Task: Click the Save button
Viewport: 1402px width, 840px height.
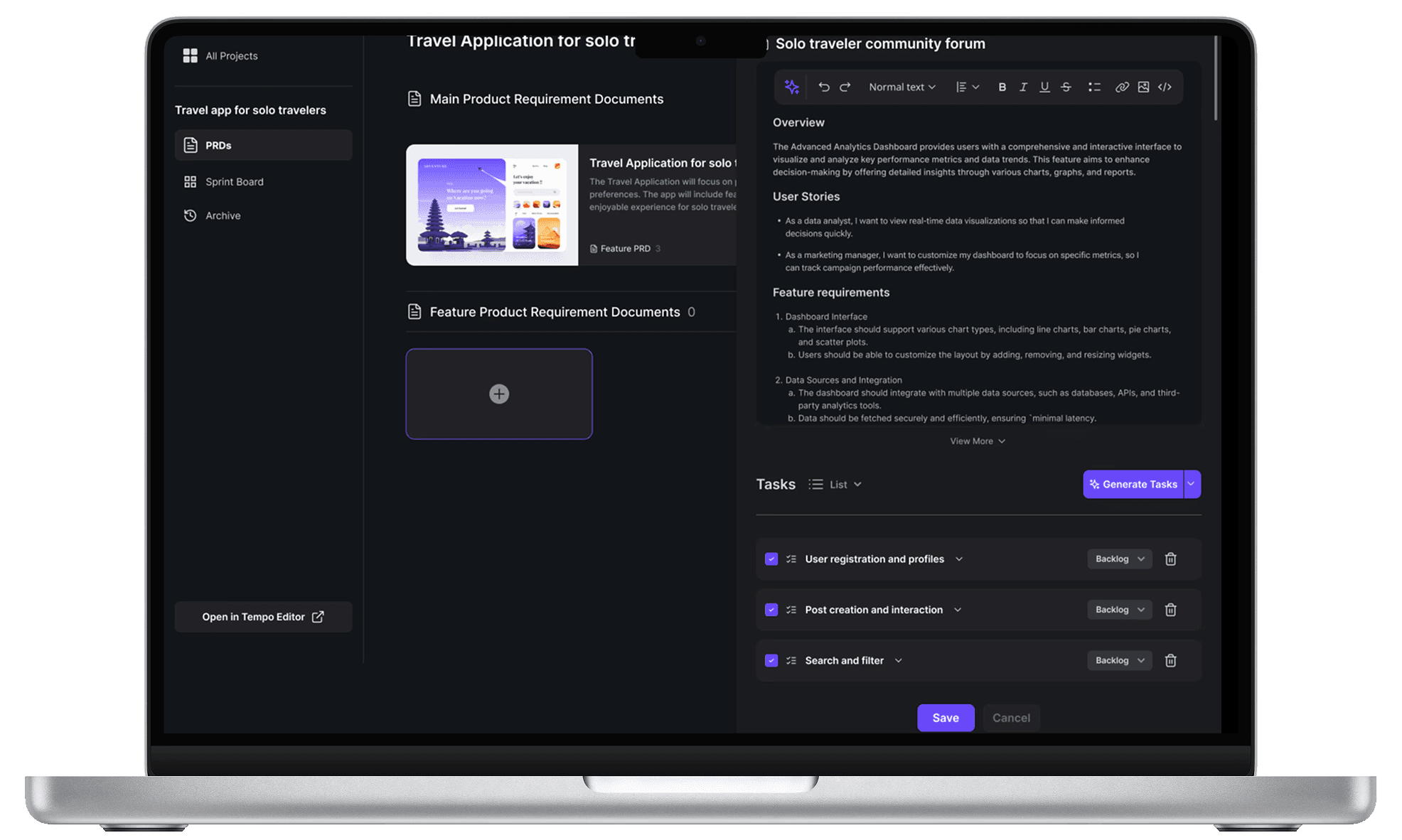Action: tap(945, 718)
